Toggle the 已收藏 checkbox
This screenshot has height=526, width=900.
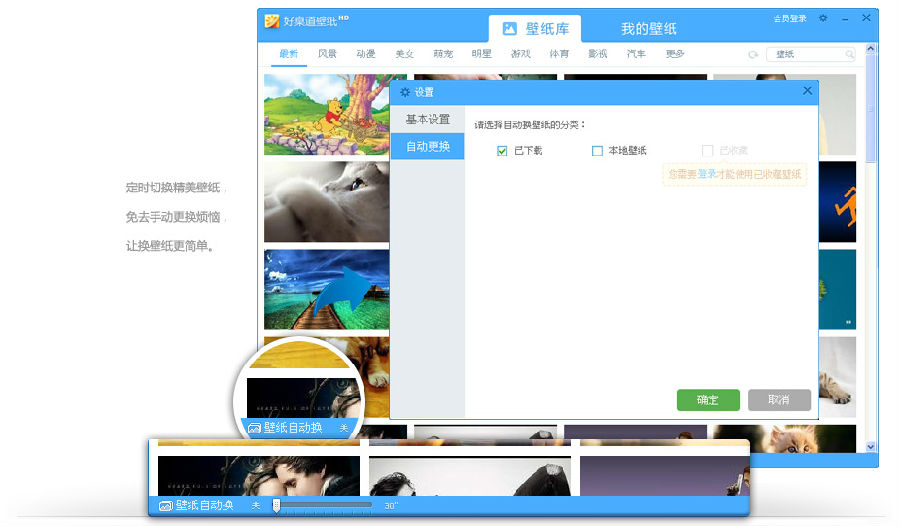[x=707, y=151]
